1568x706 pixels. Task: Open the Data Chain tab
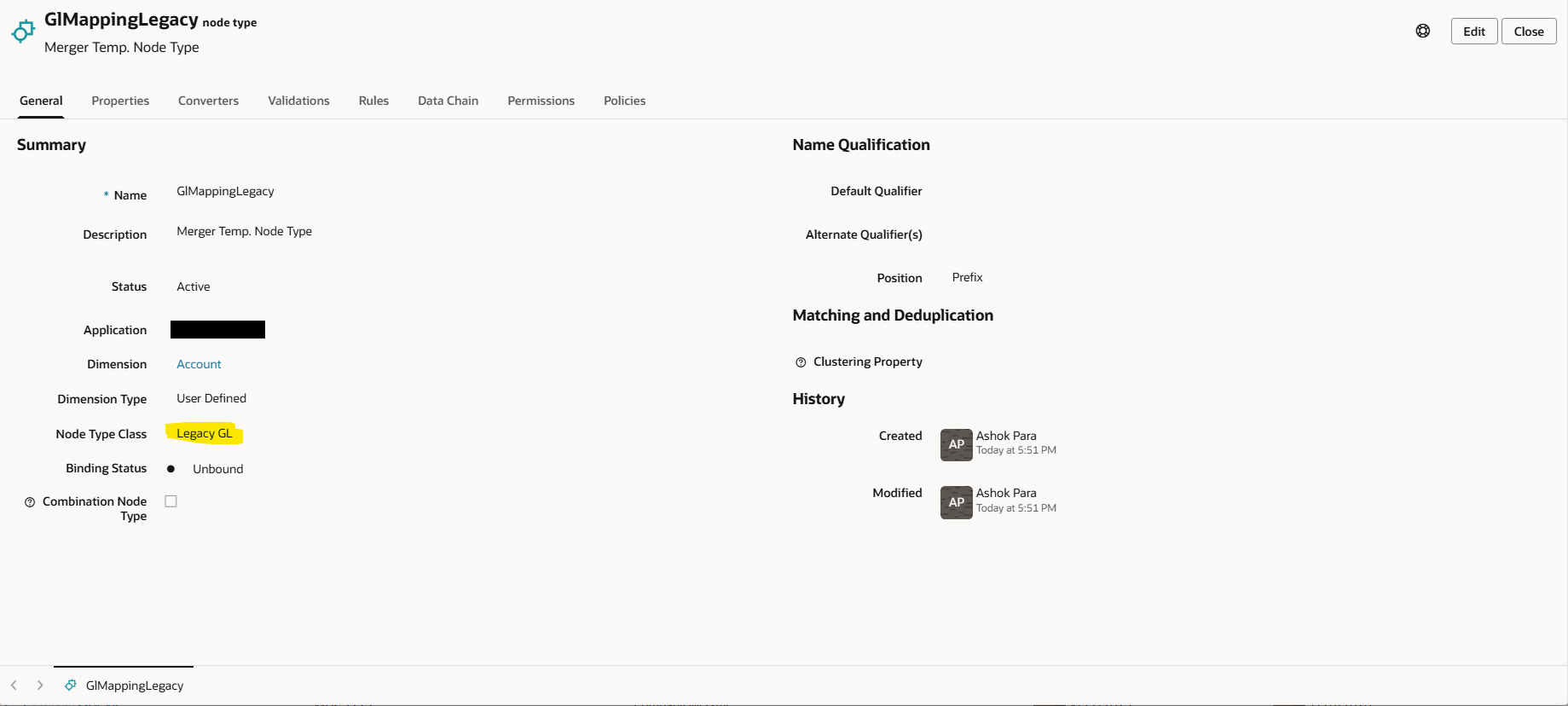pyautogui.click(x=448, y=101)
